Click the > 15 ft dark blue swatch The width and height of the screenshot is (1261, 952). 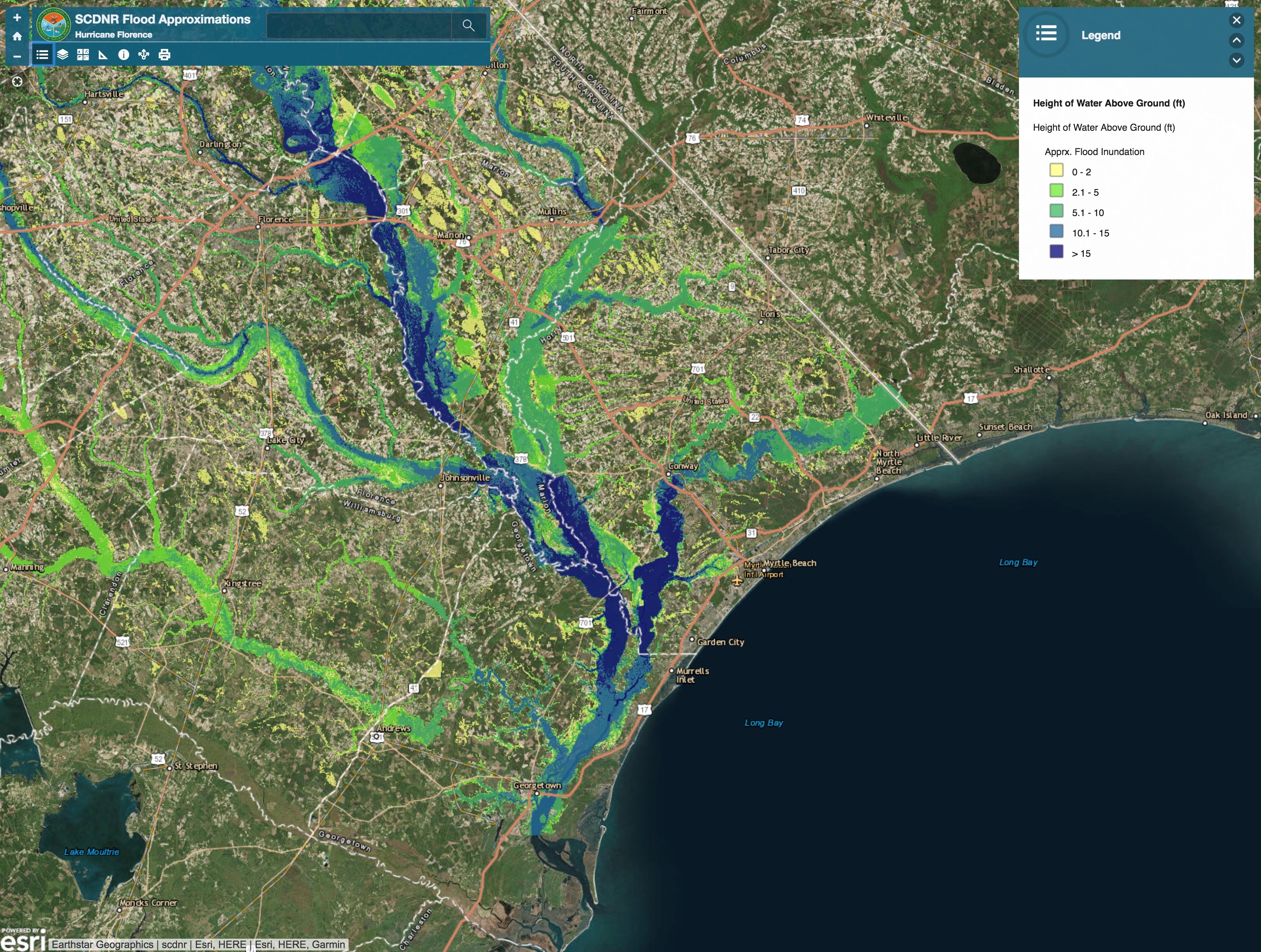pos(1056,252)
